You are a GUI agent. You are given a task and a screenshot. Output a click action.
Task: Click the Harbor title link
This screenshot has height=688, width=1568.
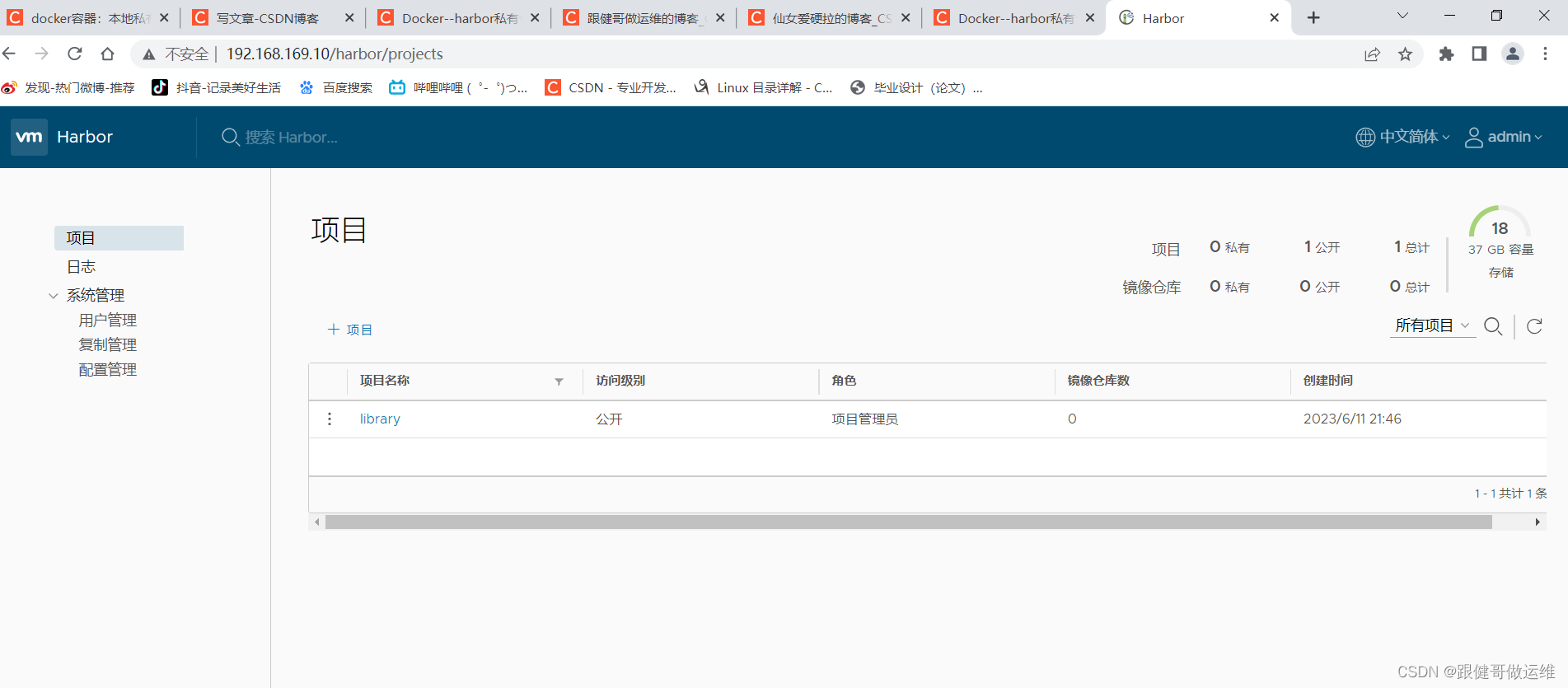click(x=85, y=137)
